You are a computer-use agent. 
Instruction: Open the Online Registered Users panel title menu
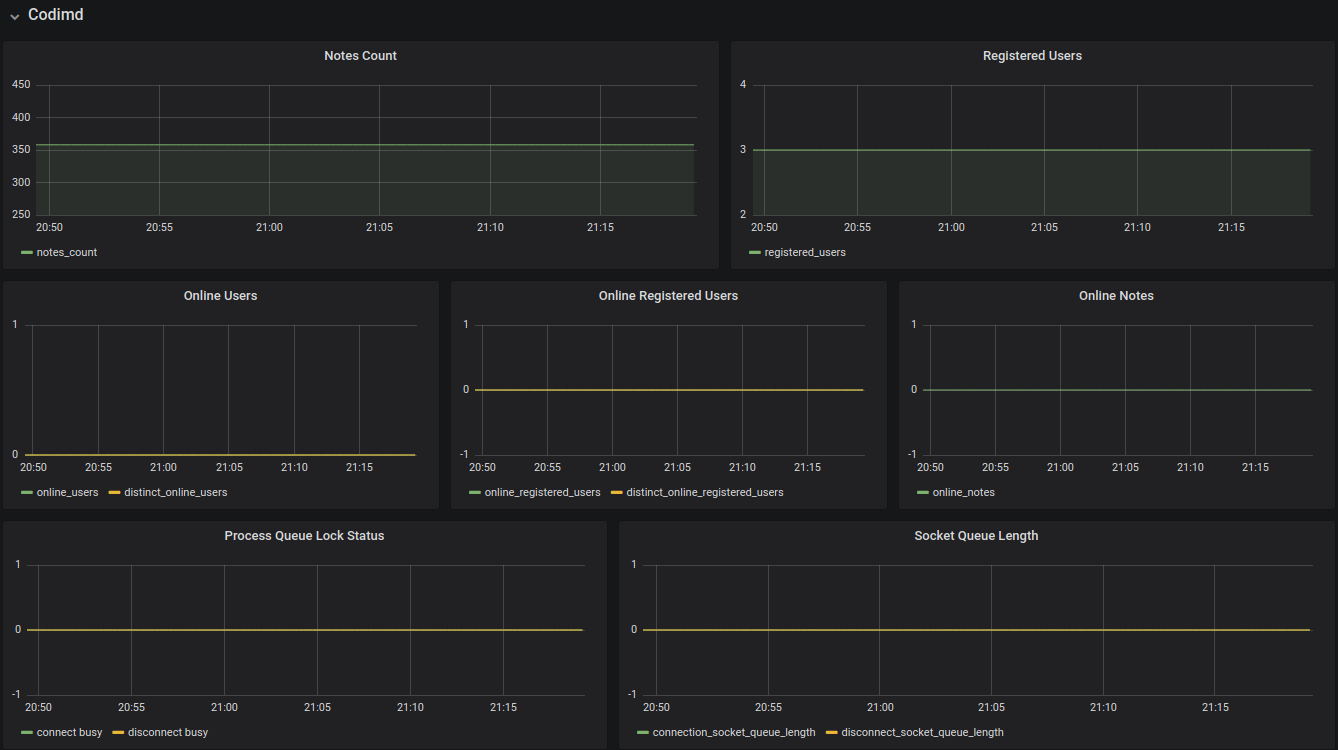tap(668, 296)
